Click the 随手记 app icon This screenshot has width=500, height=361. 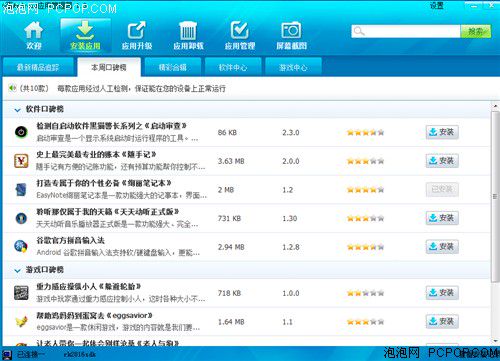click(x=21, y=161)
